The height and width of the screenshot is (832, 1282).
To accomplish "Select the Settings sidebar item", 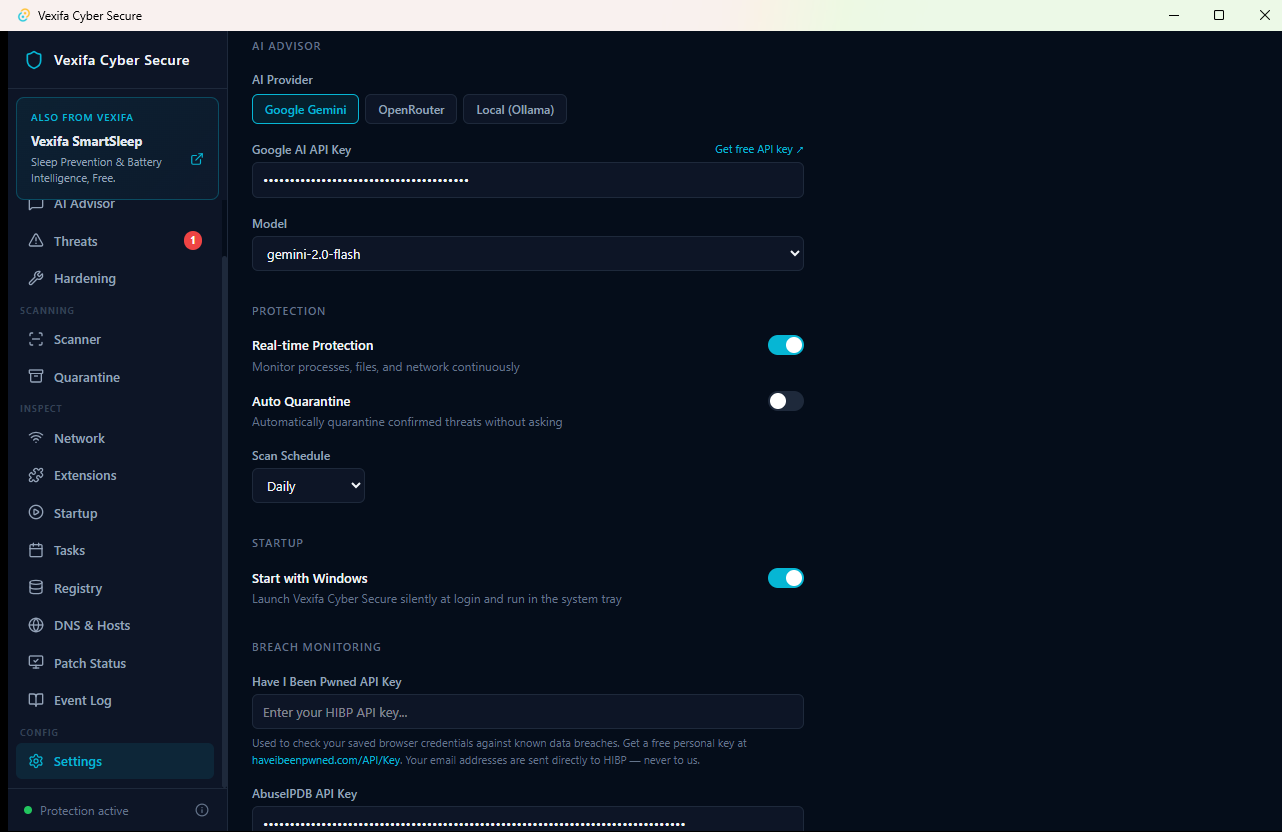I will point(115,761).
